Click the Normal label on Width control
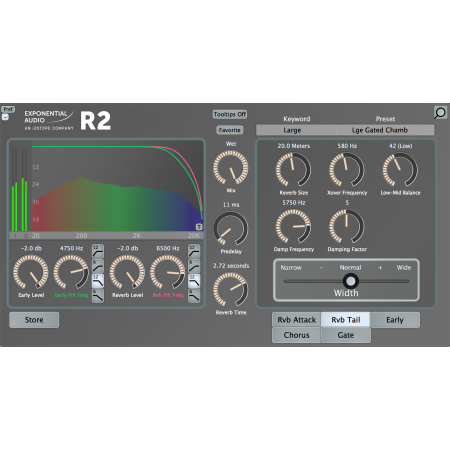This screenshot has width=450, height=450. tap(350, 268)
